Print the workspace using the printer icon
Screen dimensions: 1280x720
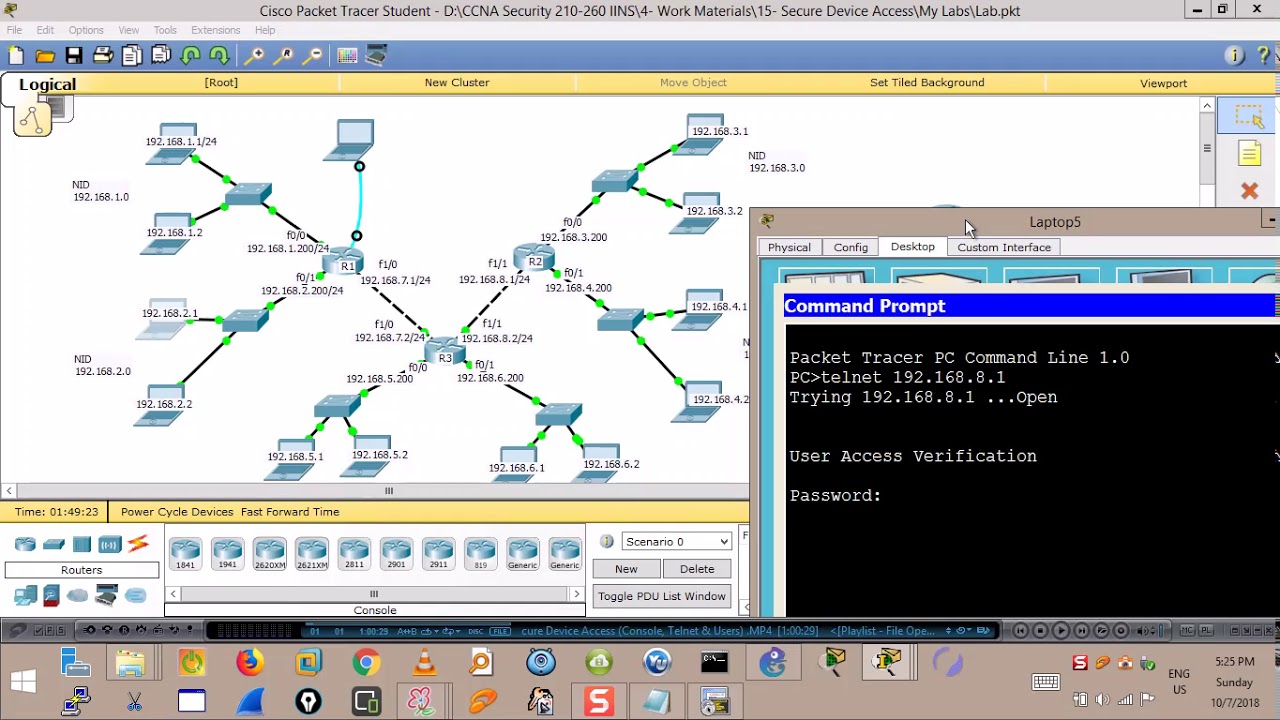(x=103, y=56)
